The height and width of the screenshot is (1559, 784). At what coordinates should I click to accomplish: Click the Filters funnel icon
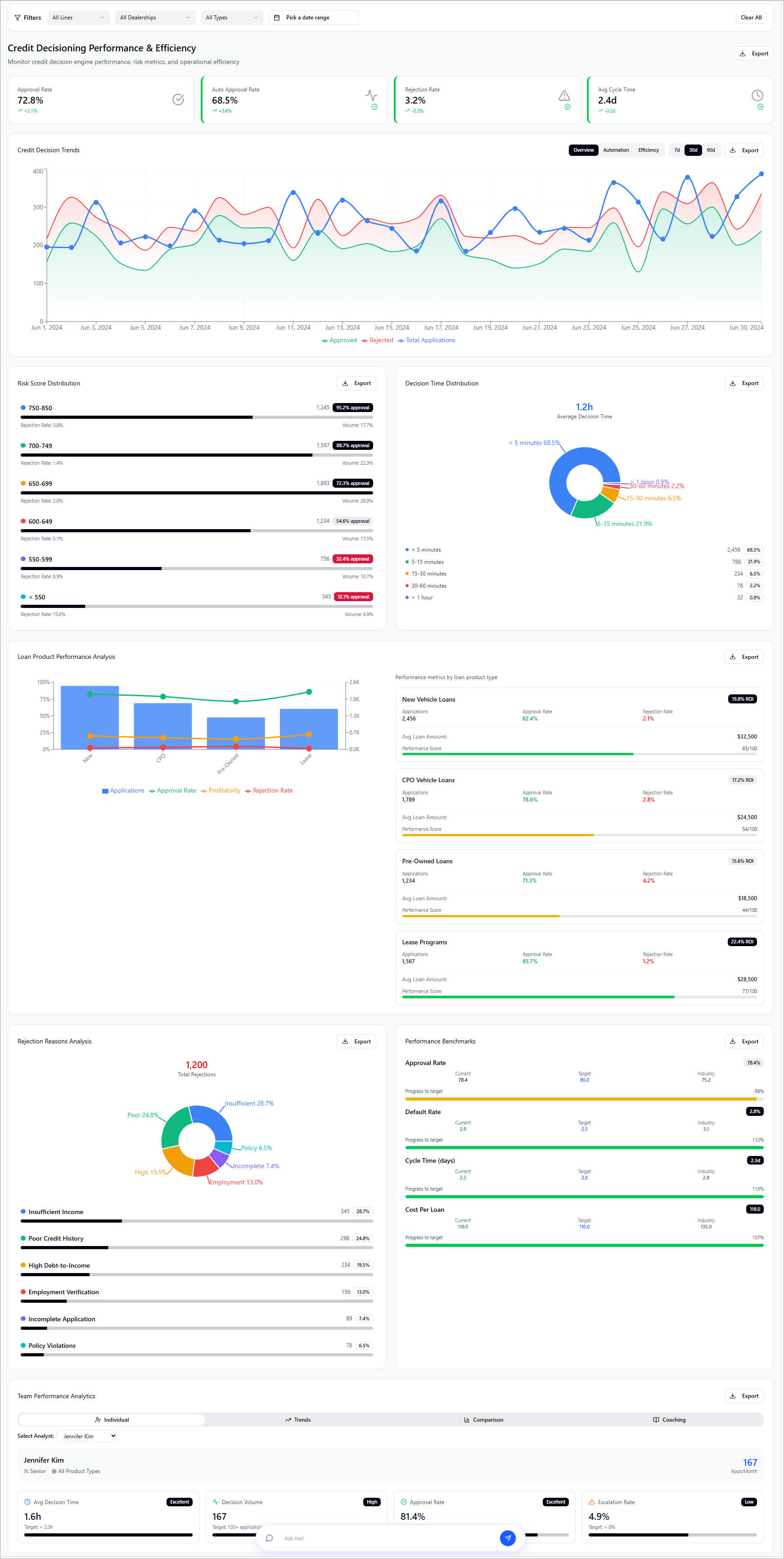pyautogui.click(x=18, y=18)
